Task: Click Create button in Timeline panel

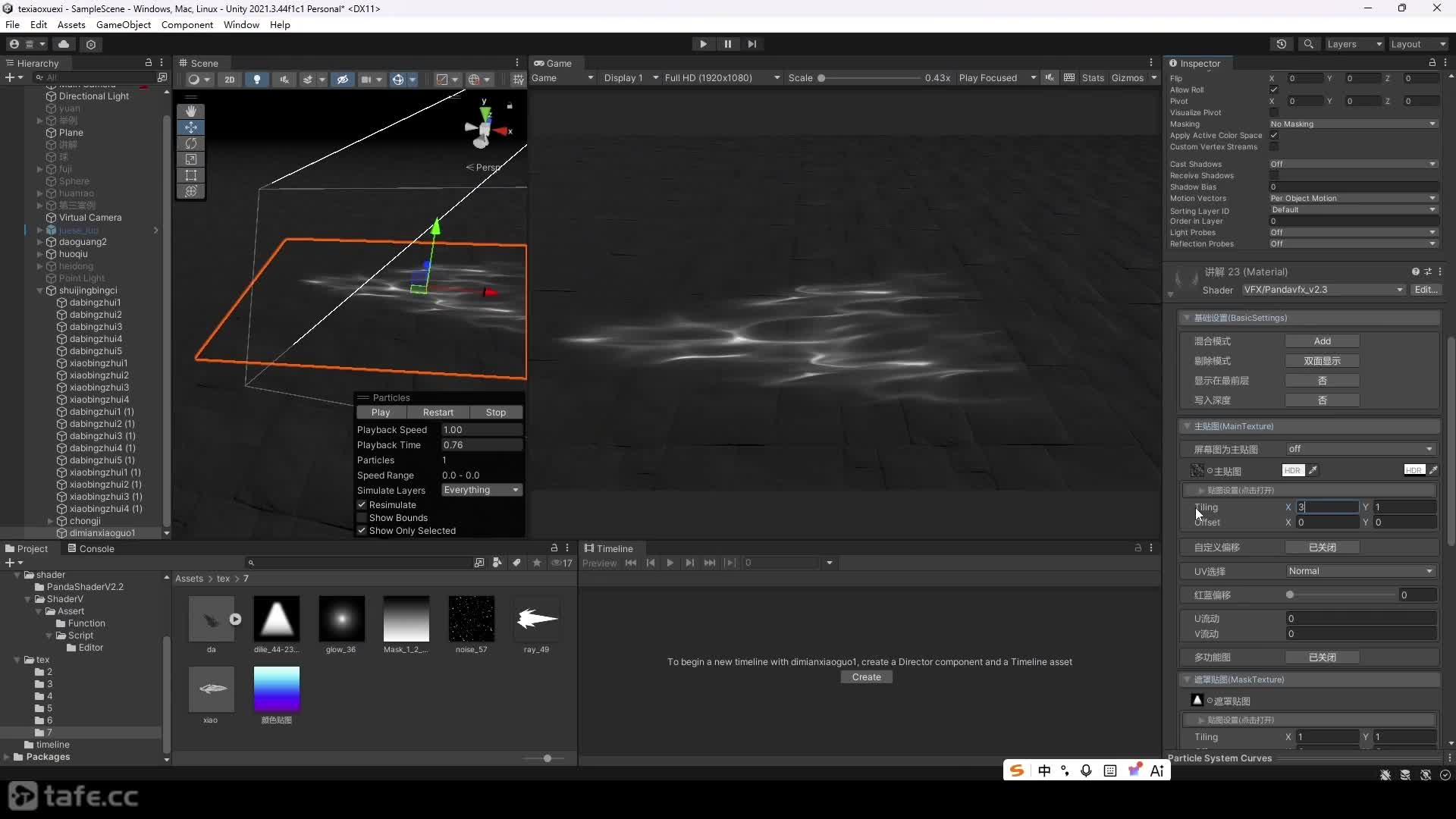Action: point(866,677)
